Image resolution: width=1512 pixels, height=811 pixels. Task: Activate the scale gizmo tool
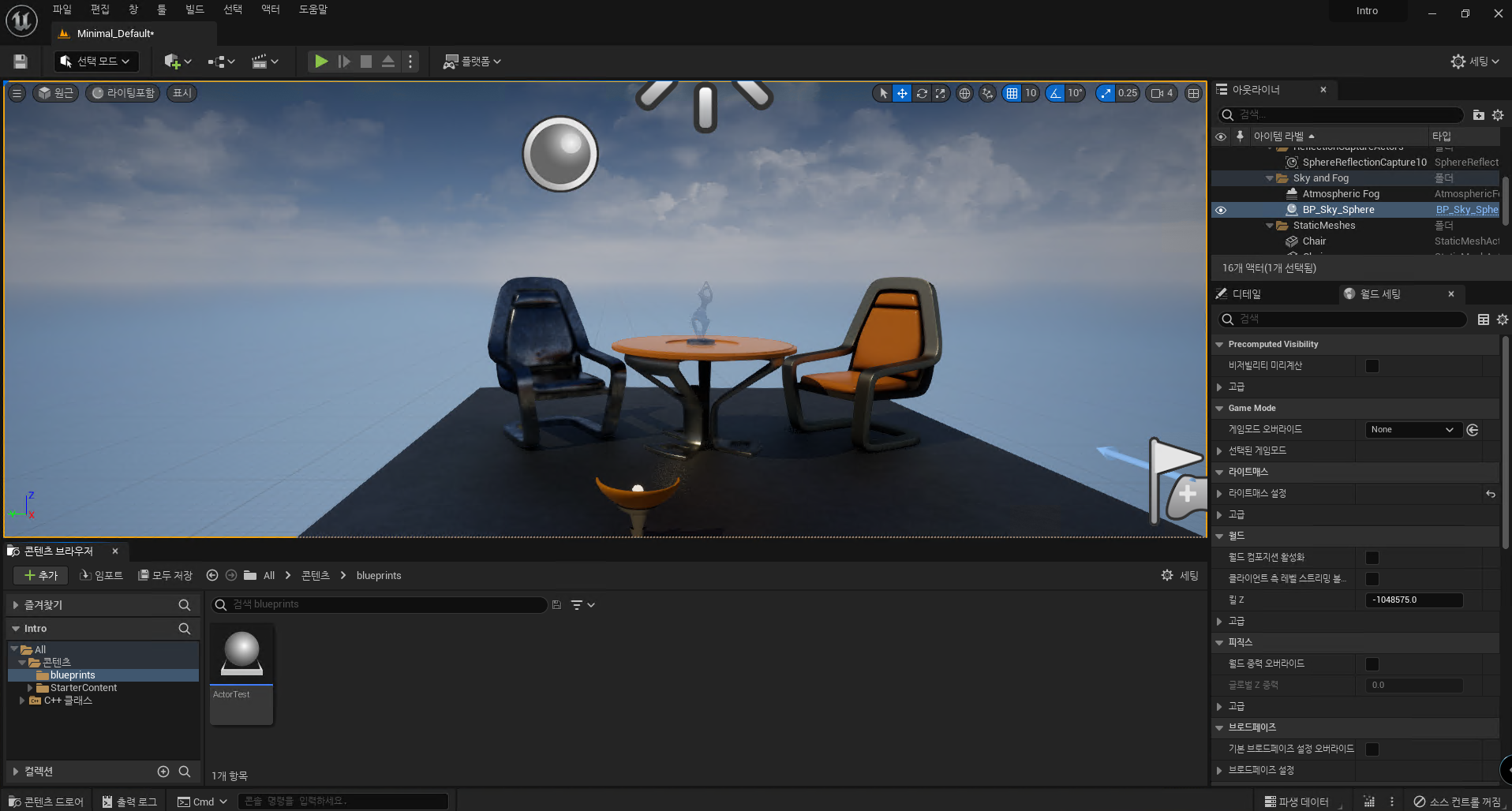pos(940,93)
